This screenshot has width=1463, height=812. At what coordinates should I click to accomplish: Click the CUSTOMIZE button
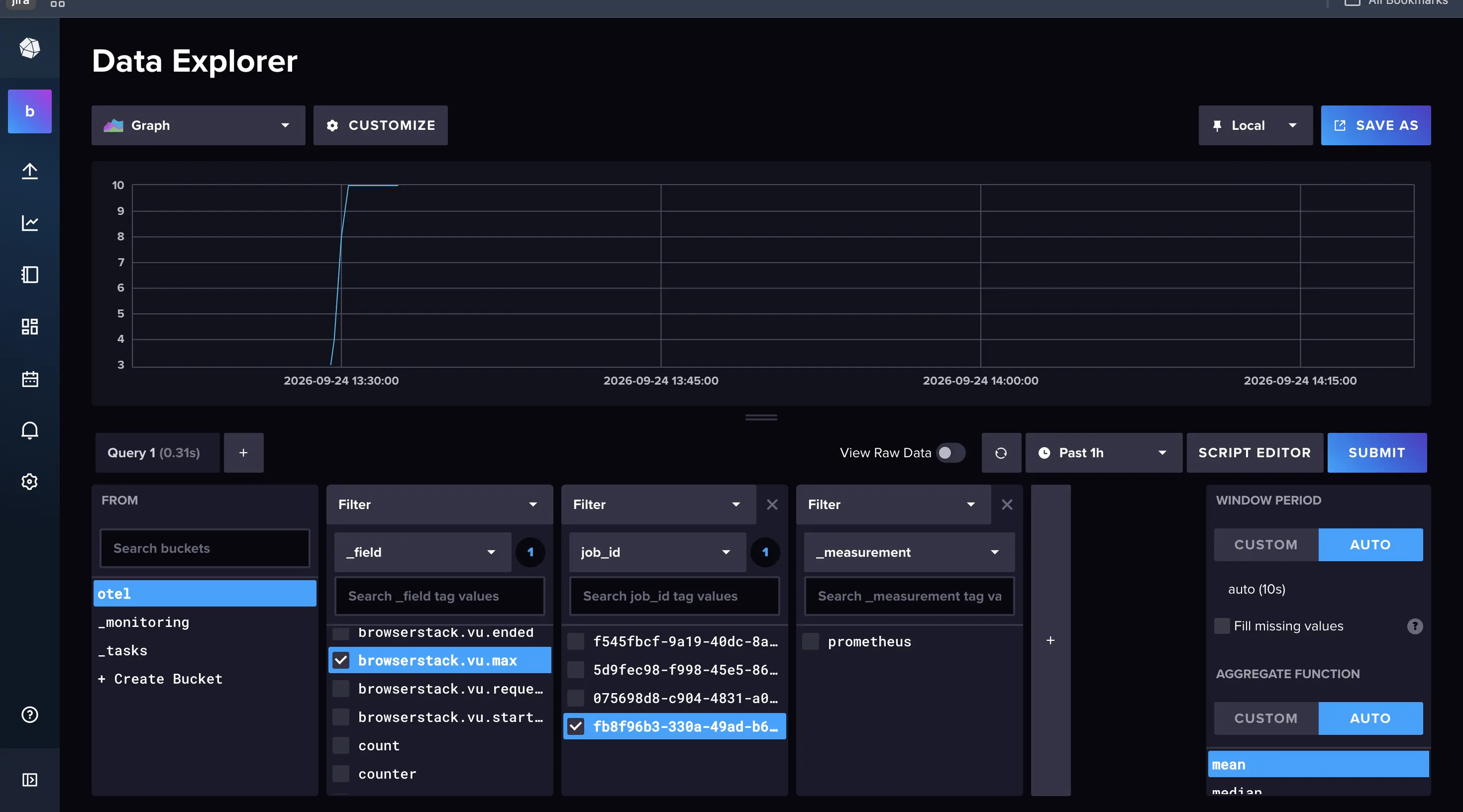tap(381, 125)
